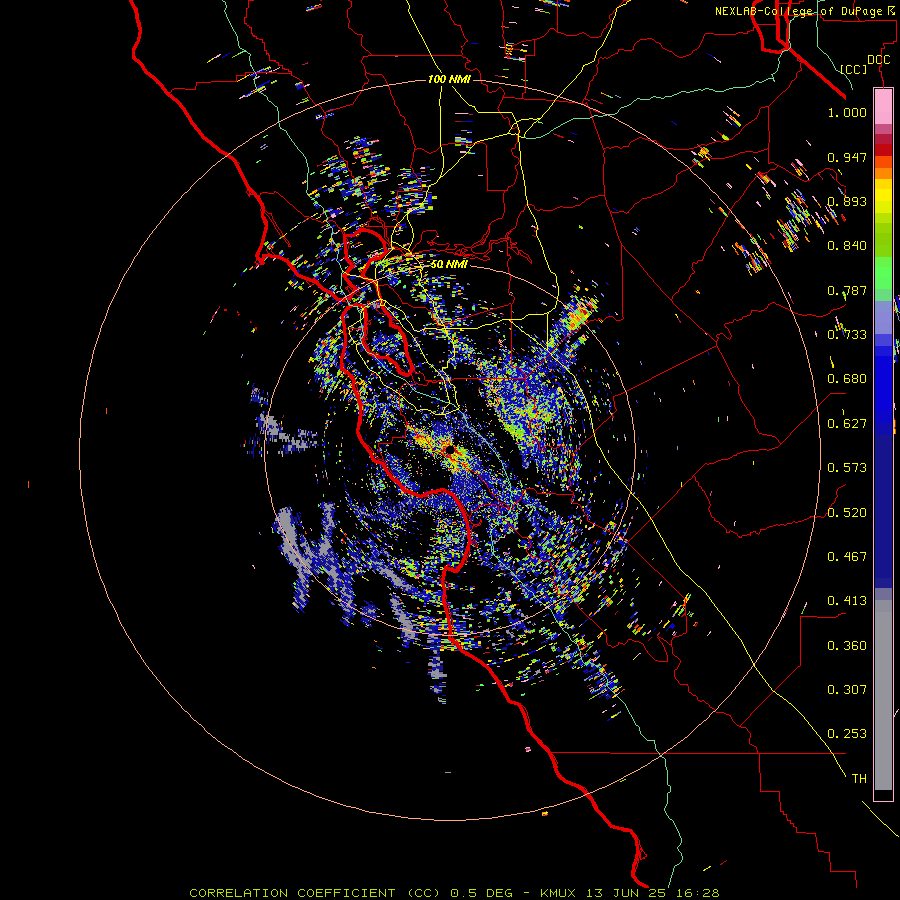
Task: Click the 0.627 scale value
Action: (847, 424)
